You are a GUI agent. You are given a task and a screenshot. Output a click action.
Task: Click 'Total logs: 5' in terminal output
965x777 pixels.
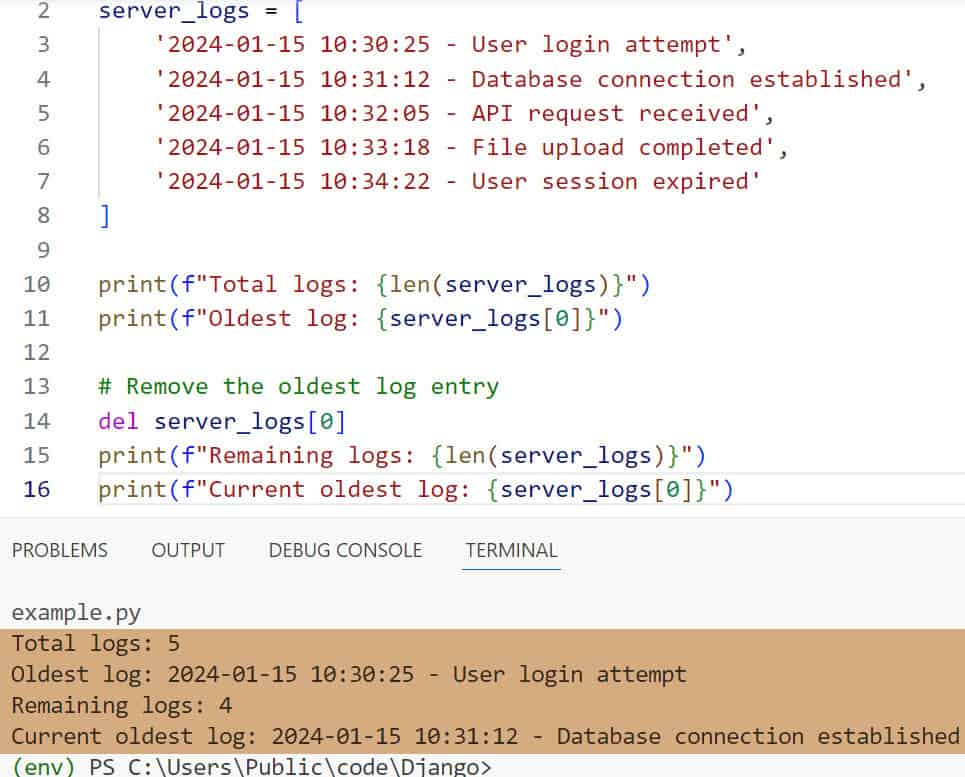click(96, 643)
